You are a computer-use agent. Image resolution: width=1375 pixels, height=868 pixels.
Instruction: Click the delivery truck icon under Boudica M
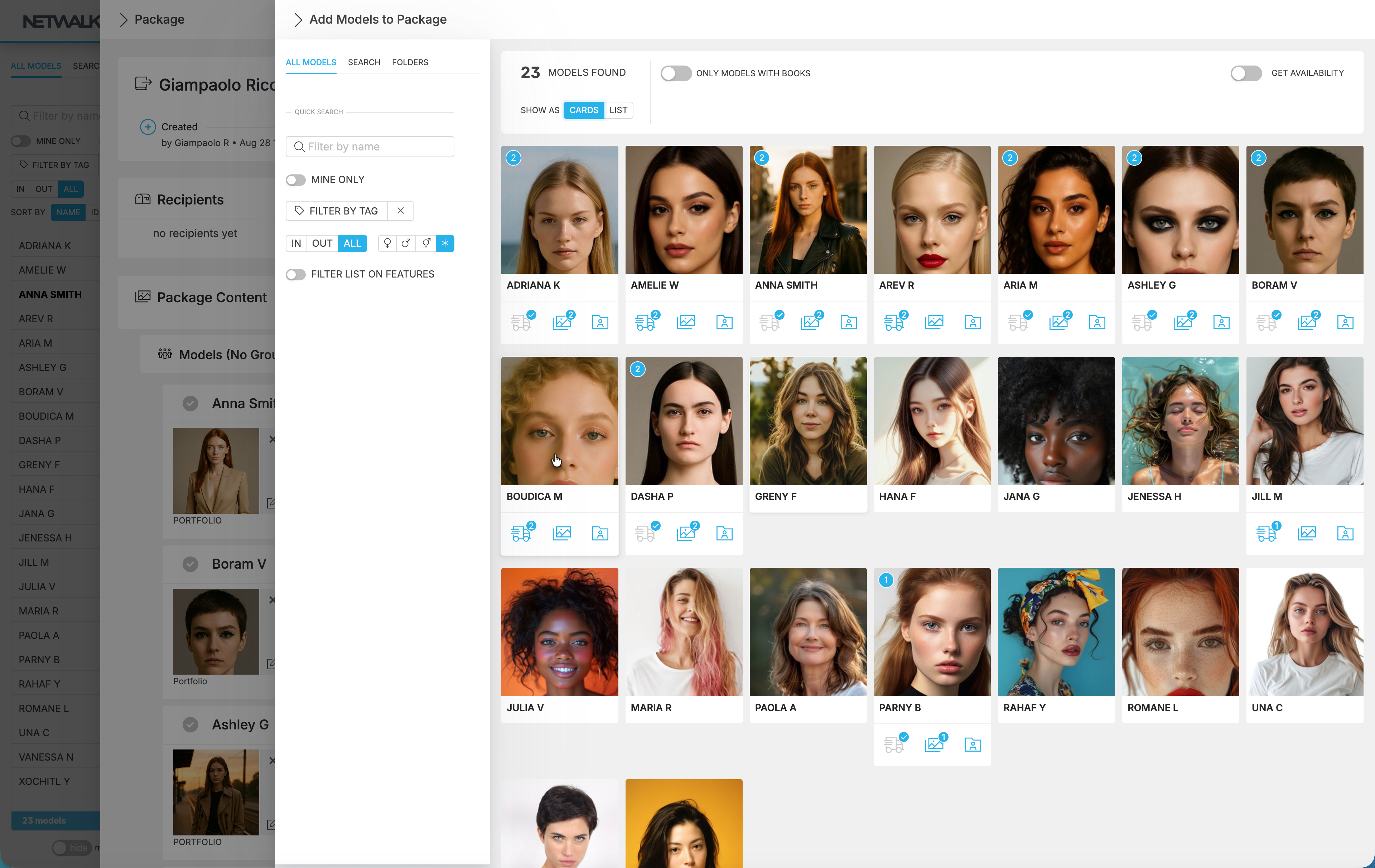pyautogui.click(x=521, y=533)
